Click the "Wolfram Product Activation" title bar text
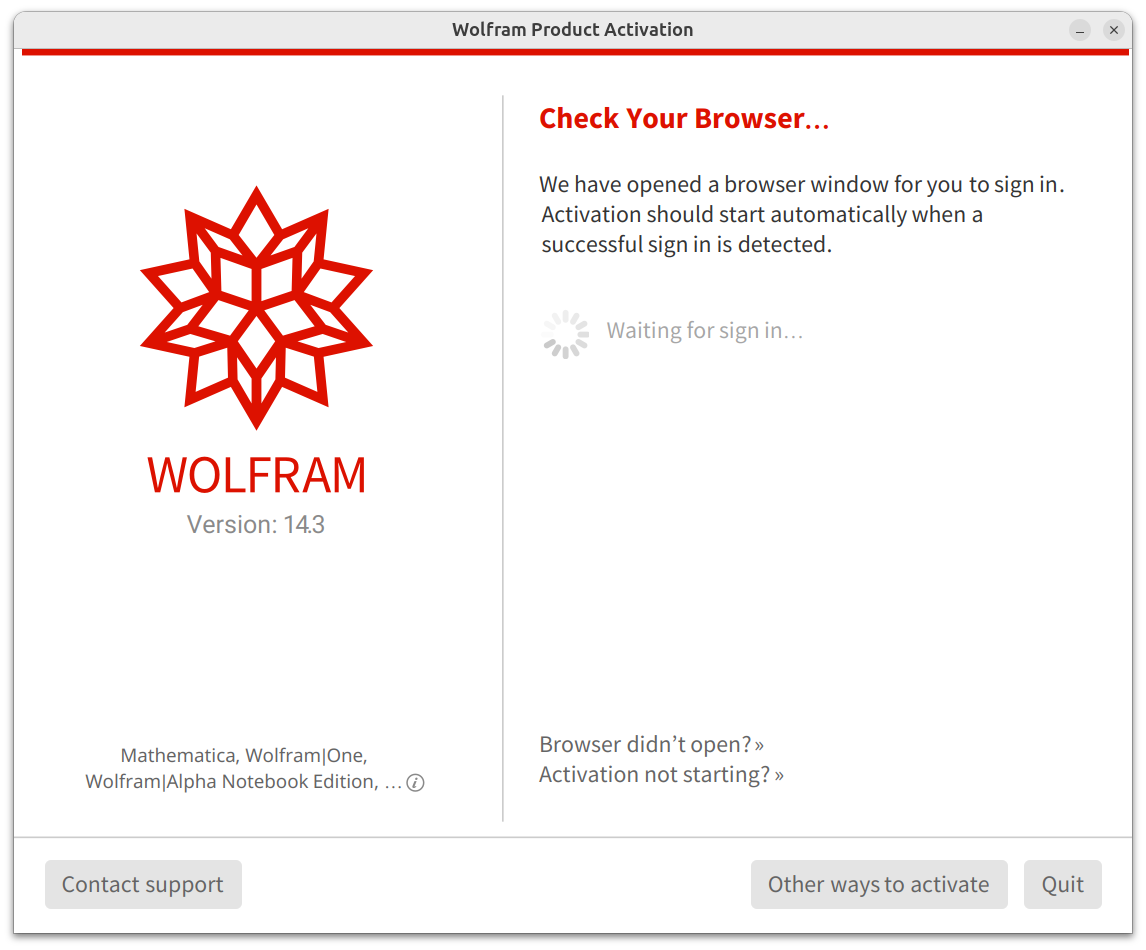Screen dimensions: 1146x950 click(572, 30)
